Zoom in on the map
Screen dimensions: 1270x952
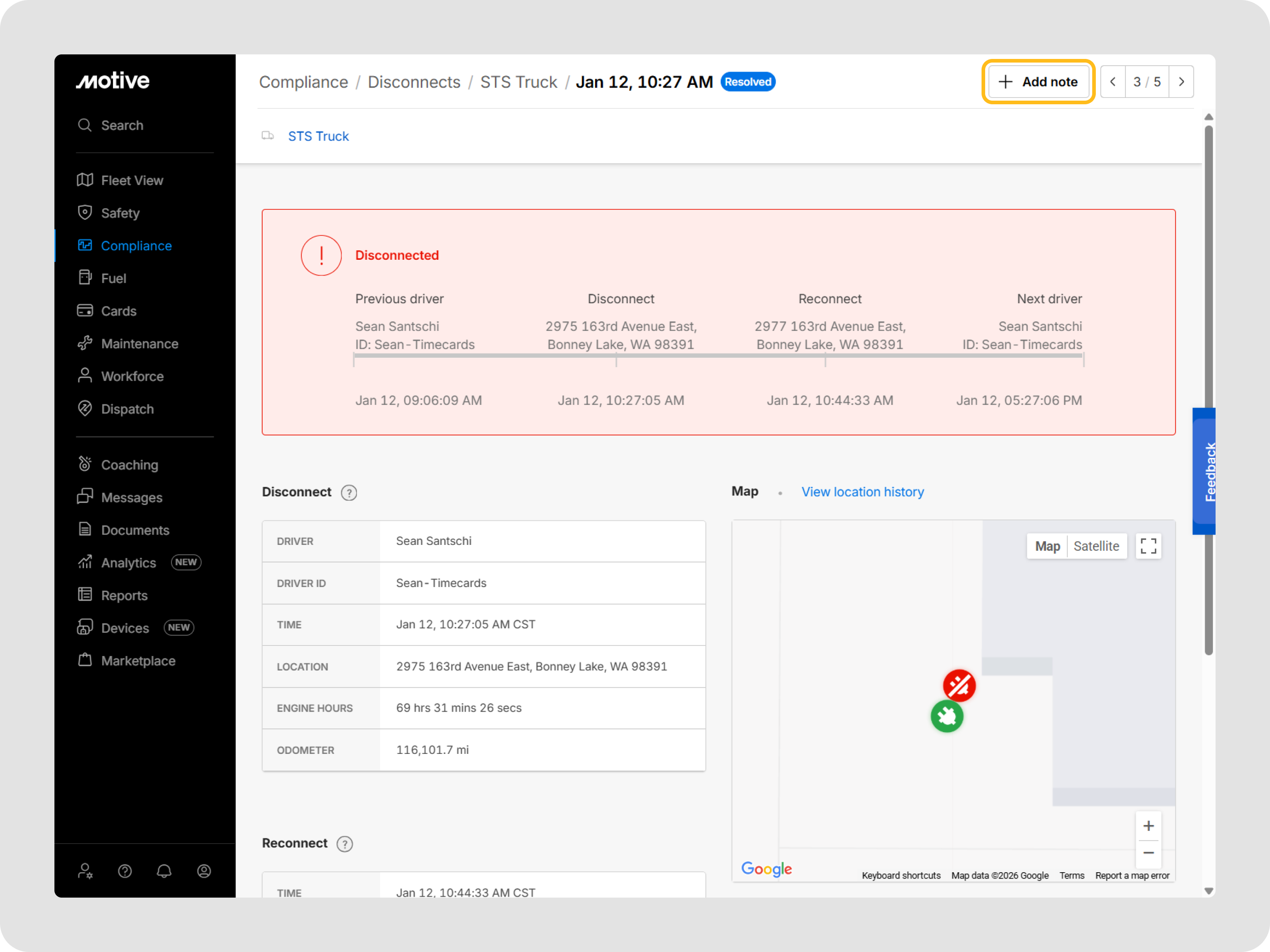click(x=1148, y=826)
